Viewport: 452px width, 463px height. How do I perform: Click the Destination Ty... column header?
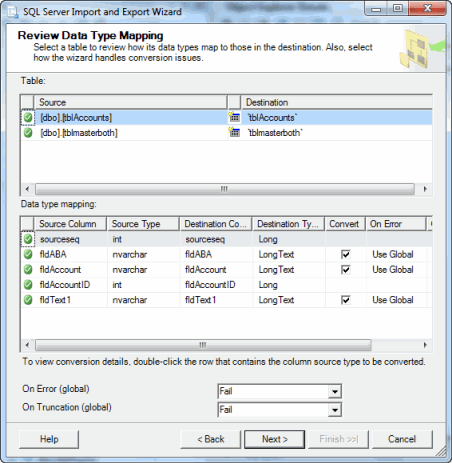289,224
